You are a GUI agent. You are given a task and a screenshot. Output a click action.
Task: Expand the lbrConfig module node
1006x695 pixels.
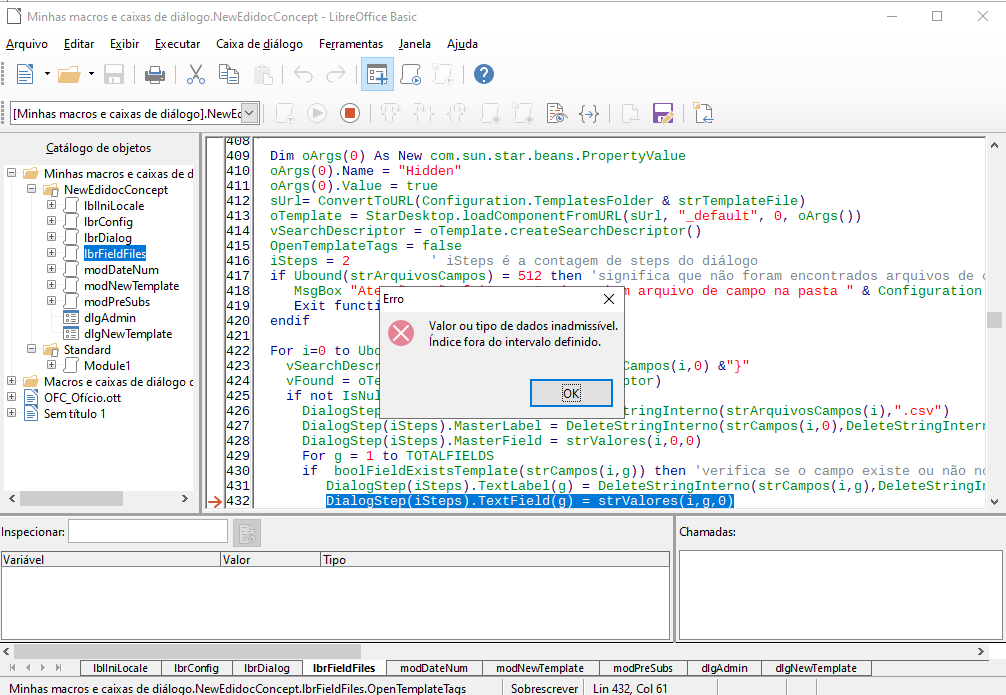pos(51,221)
